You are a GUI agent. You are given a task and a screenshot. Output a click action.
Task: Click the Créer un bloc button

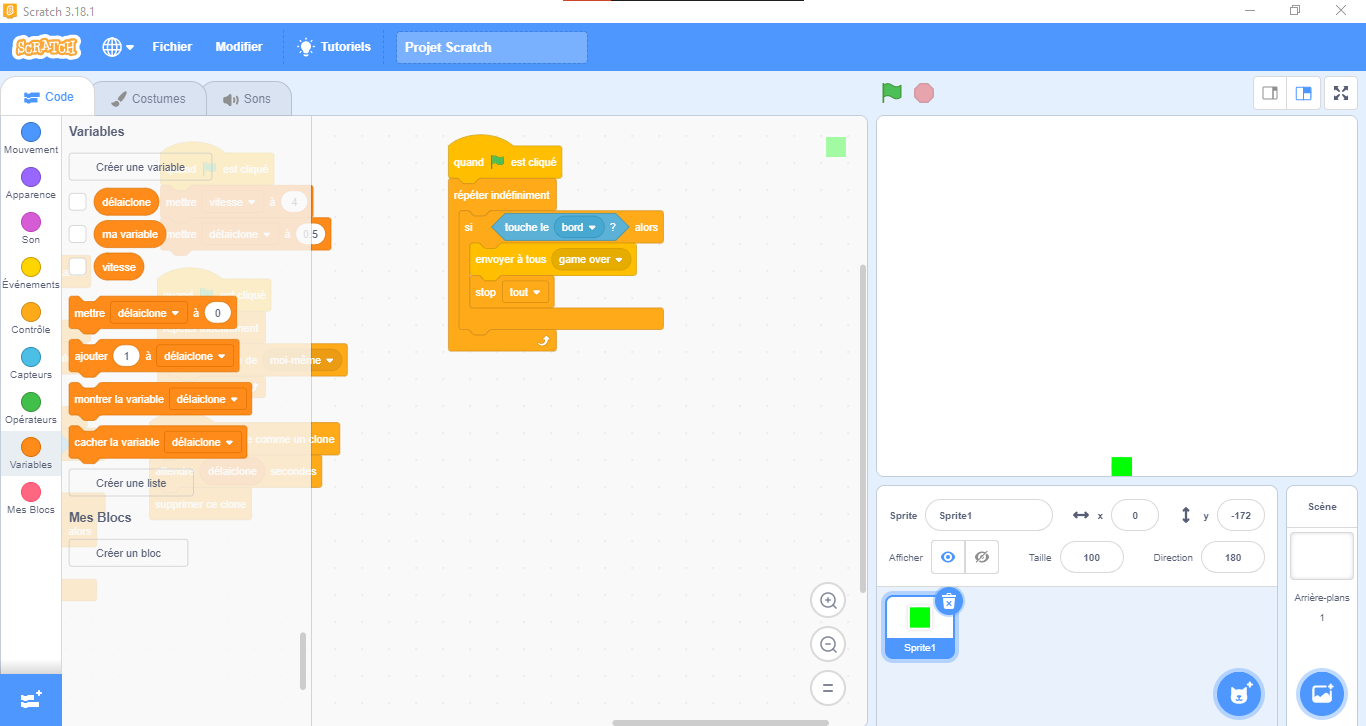(128, 553)
